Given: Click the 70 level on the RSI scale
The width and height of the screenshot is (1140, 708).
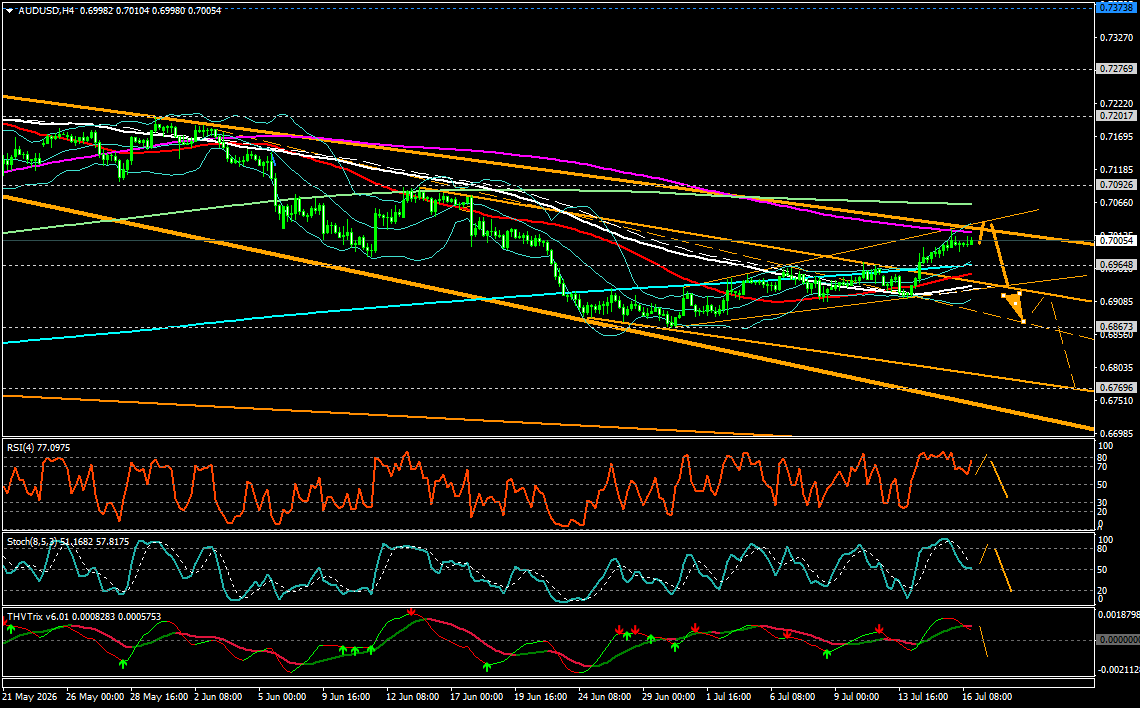Looking at the screenshot, I should coord(1103,468).
